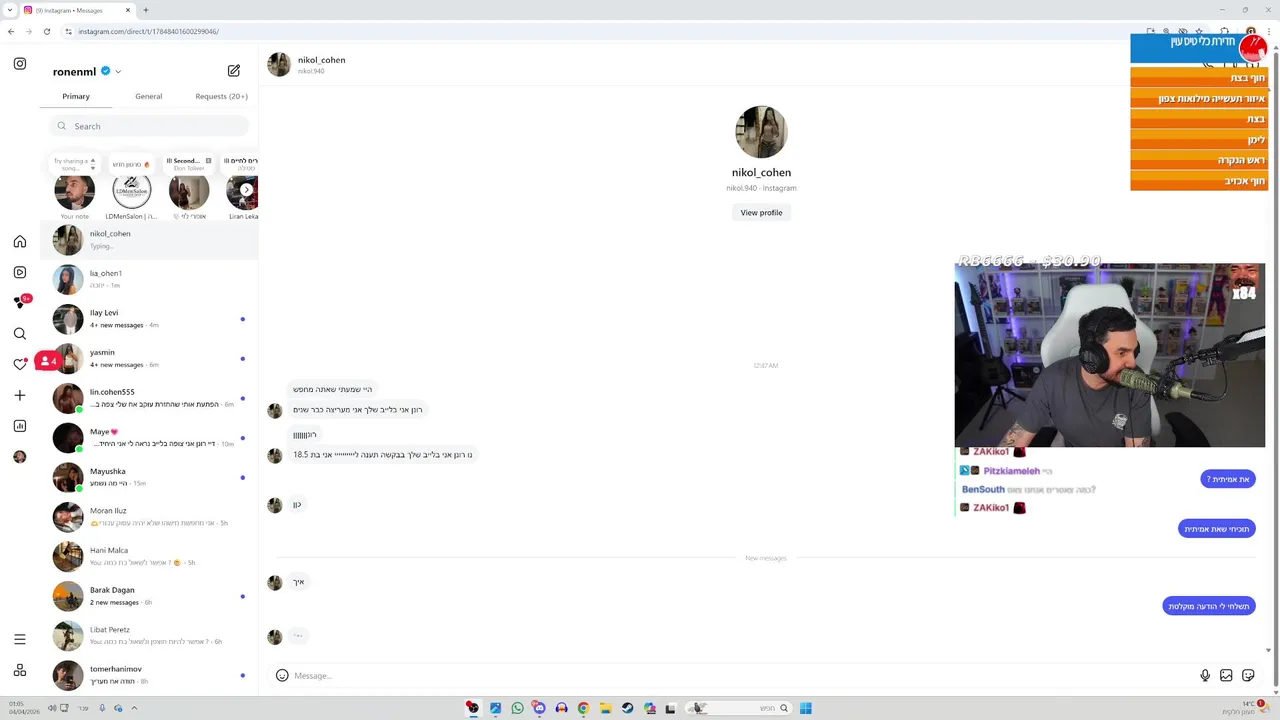
Task: Open conversation with lia_ohen1
Action: [x=149, y=279]
